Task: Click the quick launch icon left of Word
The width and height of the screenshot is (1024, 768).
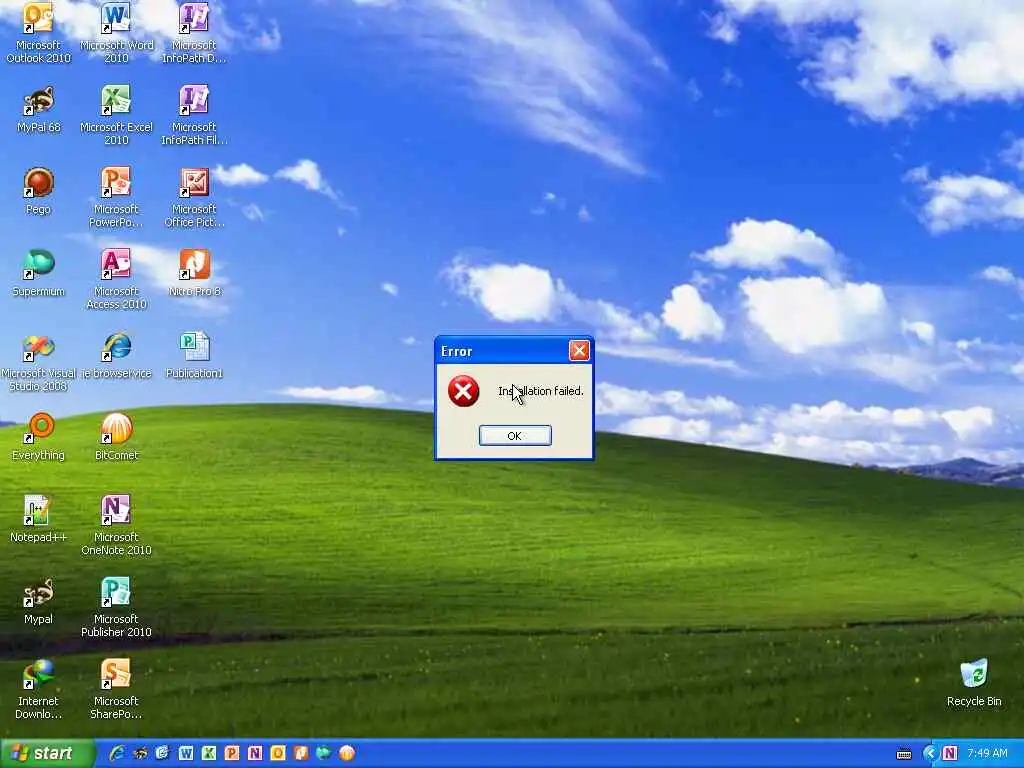Action: (x=162, y=754)
